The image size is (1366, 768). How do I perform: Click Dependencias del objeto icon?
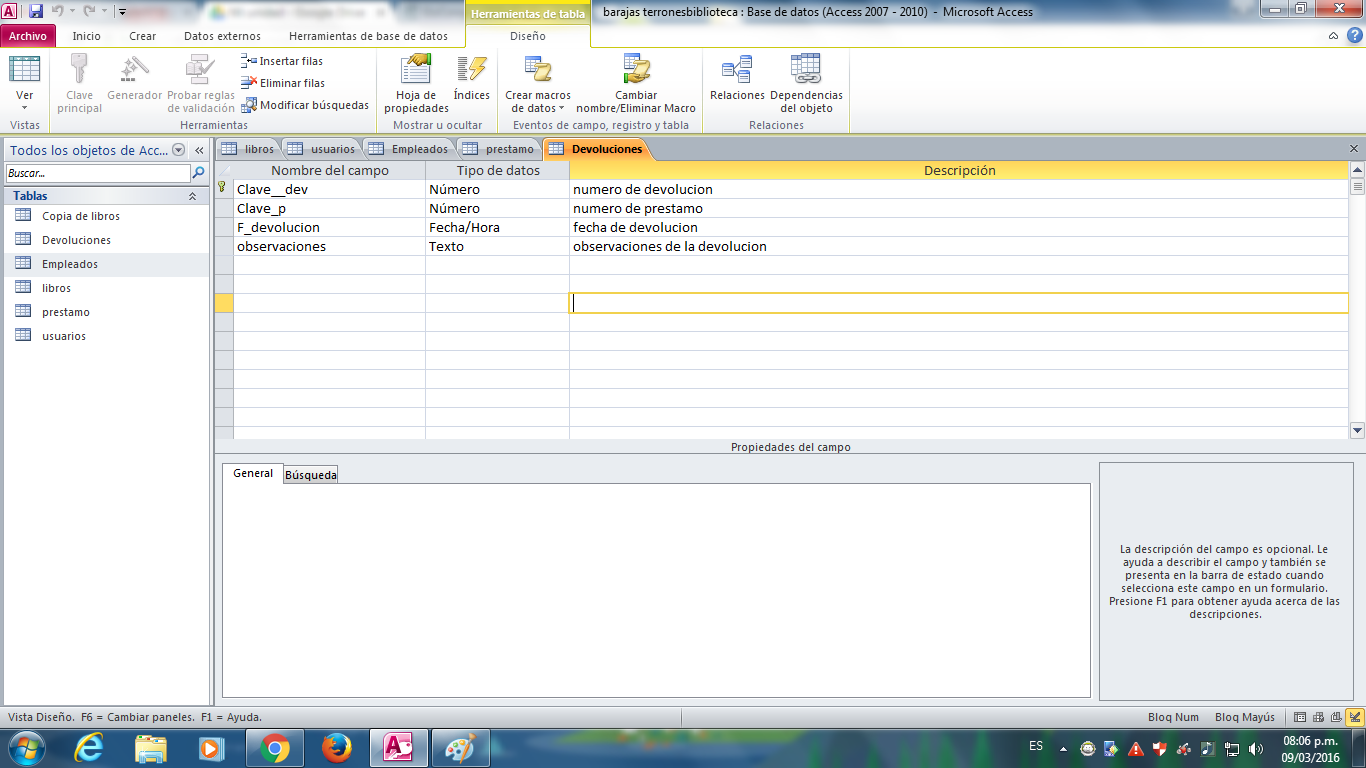pos(806,70)
